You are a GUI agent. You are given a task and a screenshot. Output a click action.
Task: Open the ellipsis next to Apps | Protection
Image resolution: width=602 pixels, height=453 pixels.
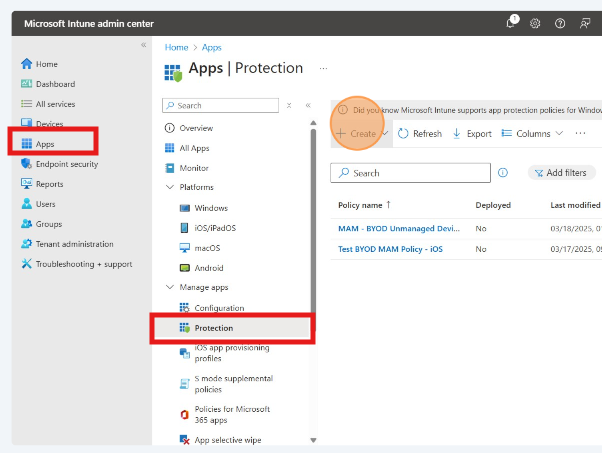(x=323, y=68)
